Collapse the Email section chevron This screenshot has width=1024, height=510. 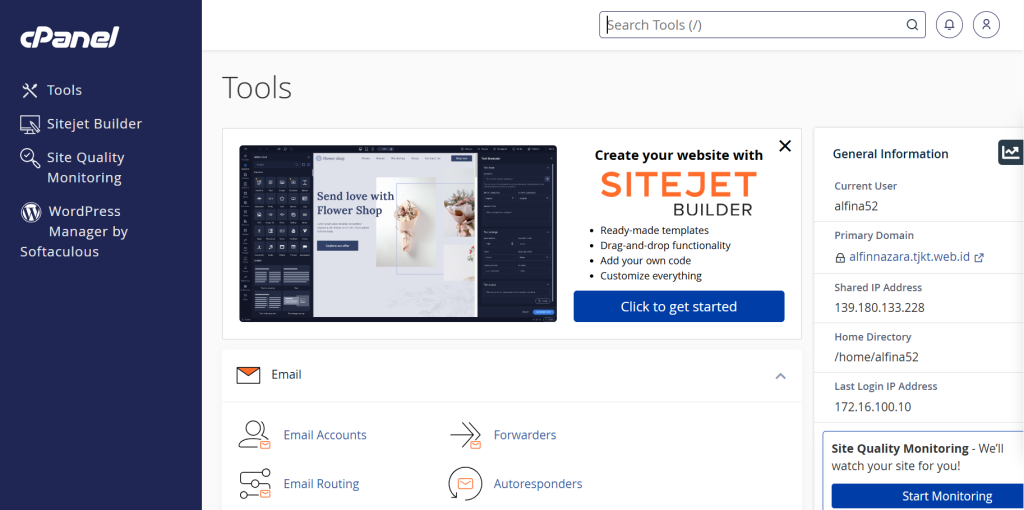tap(780, 376)
